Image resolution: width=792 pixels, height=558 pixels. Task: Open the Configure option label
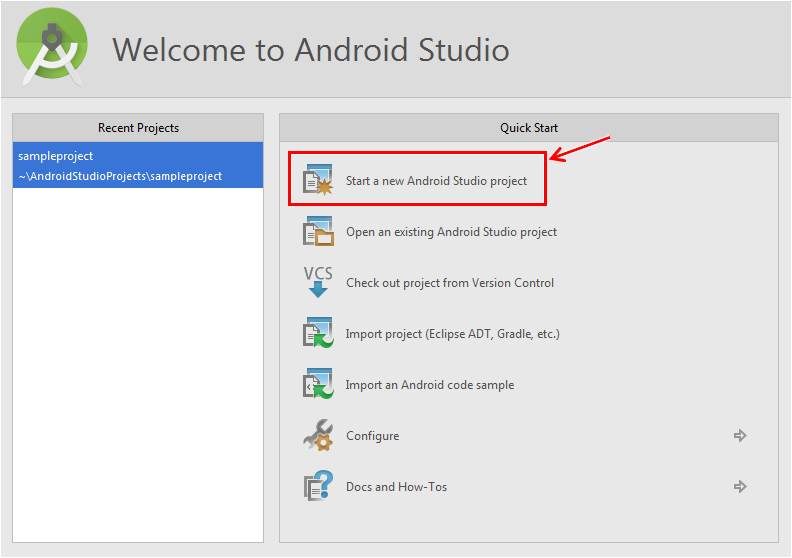[x=372, y=436]
